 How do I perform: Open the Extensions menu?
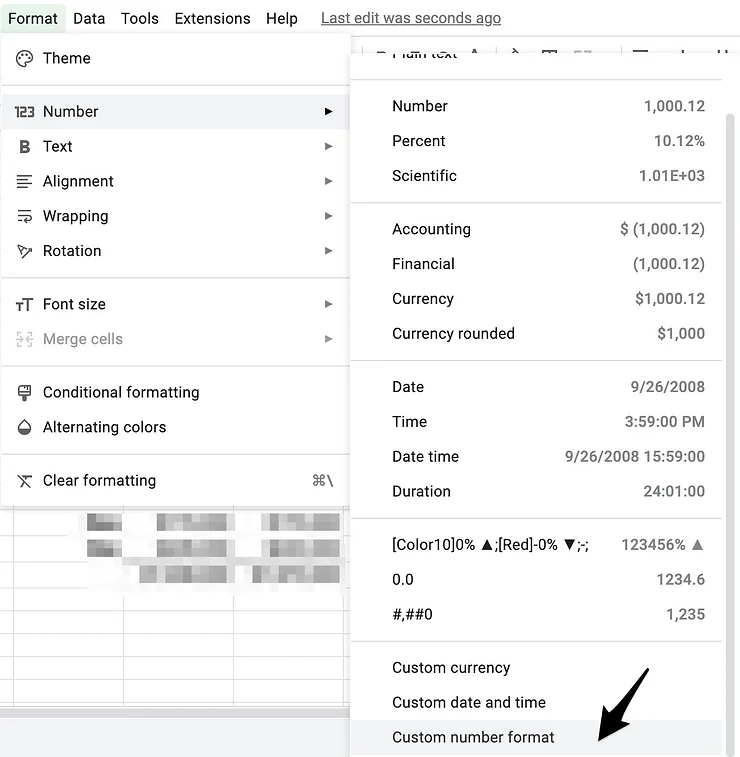(x=212, y=18)
